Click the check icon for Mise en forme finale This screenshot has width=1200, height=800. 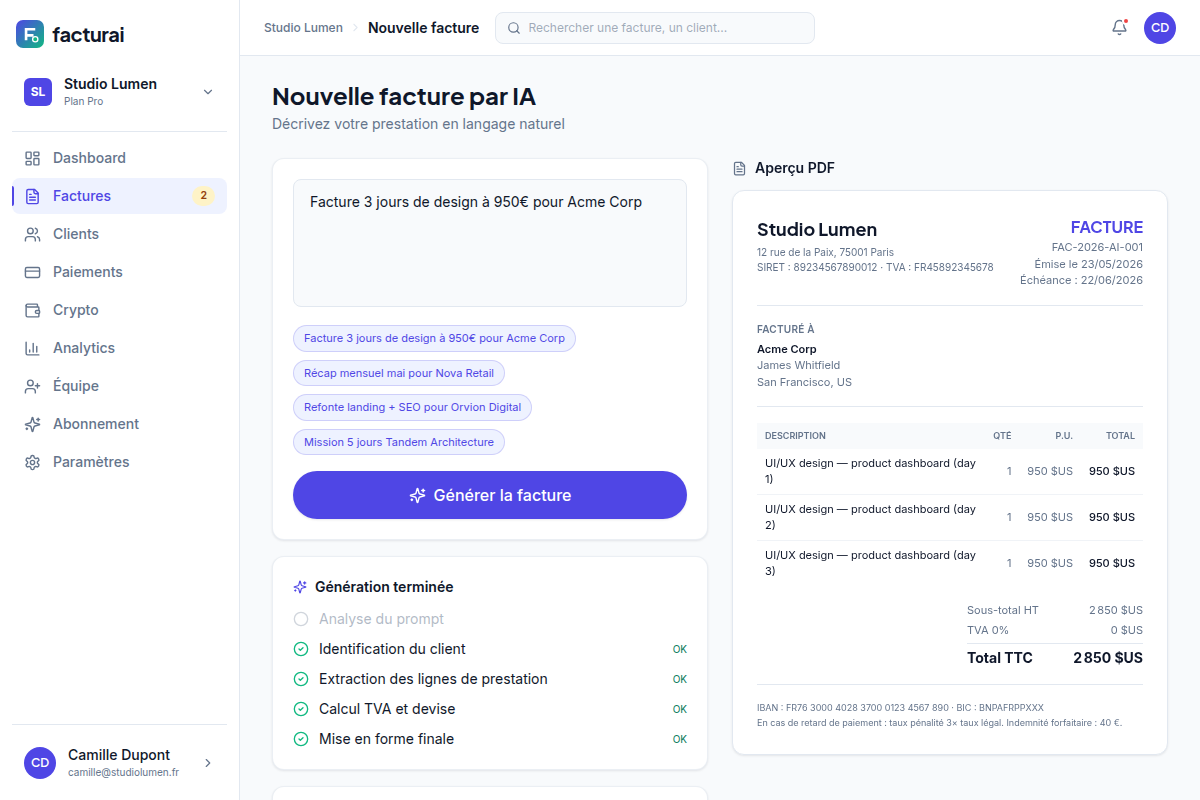click(x=301, y=739)
